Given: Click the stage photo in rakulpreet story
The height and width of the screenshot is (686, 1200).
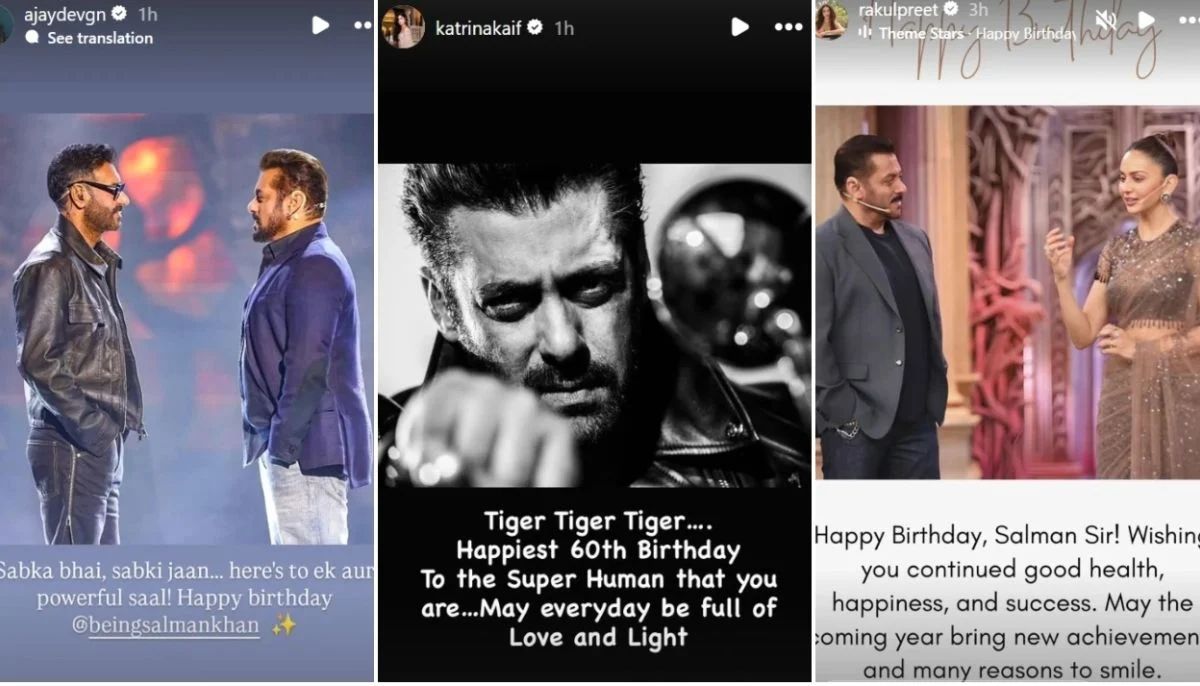Looking at the screenshot, I should pyautogui.click(x=1007, y=292).
